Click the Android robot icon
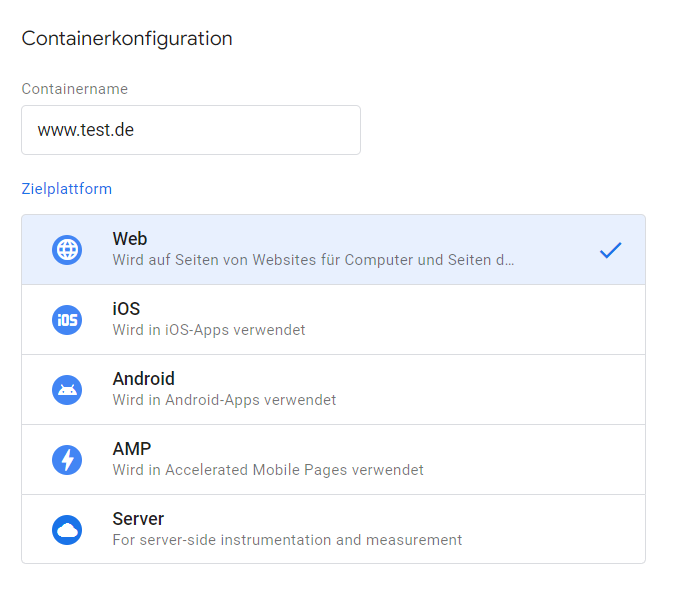Viewport: 686px width, 589px height. pyautogui.click(x=67, y=390)
